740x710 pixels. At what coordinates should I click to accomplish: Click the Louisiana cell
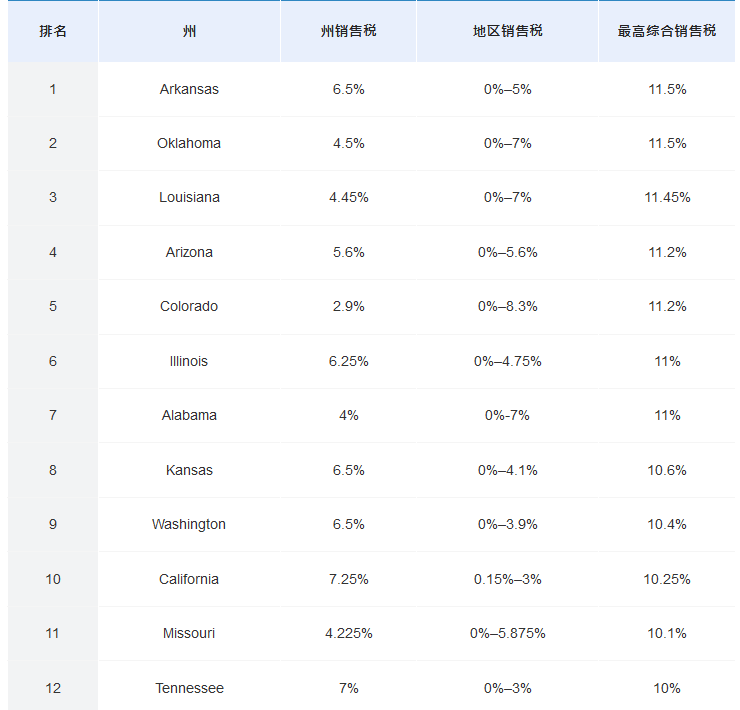click(189, 197)
